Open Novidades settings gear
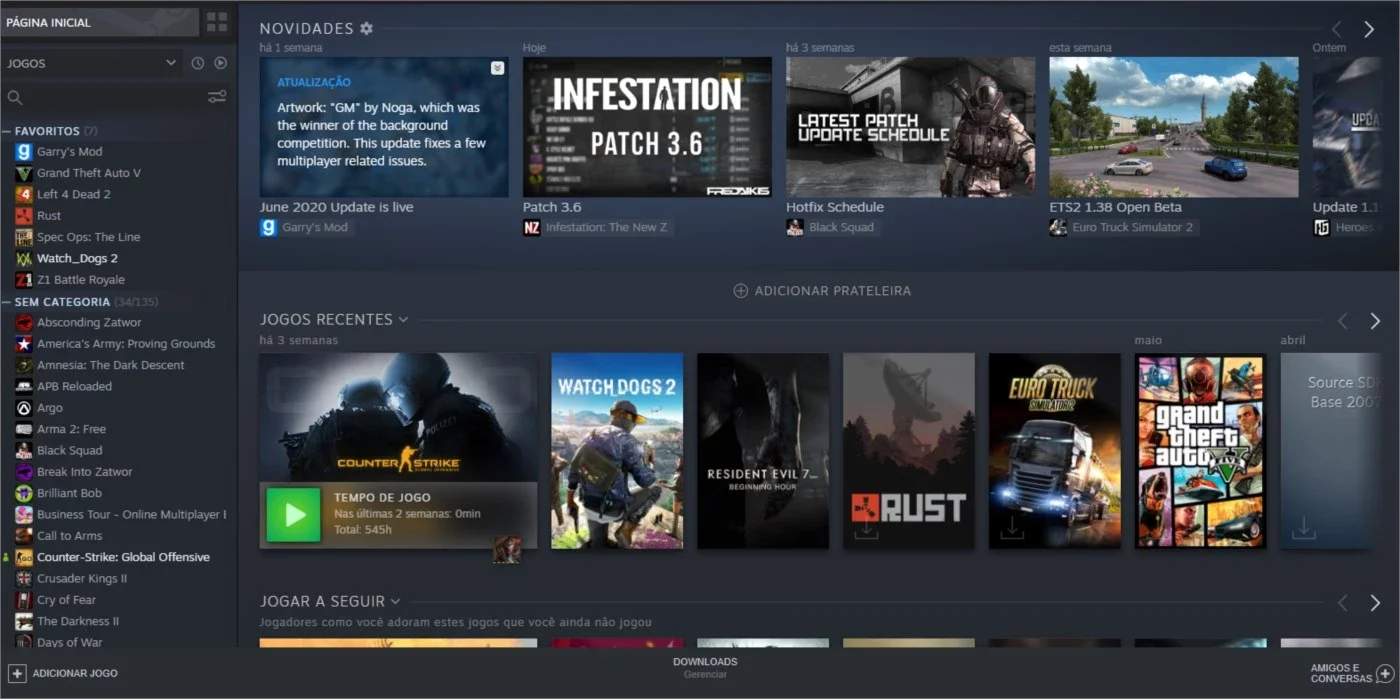Image resolution: width=1400 pixels, height=699 pixels. (366, 29)
